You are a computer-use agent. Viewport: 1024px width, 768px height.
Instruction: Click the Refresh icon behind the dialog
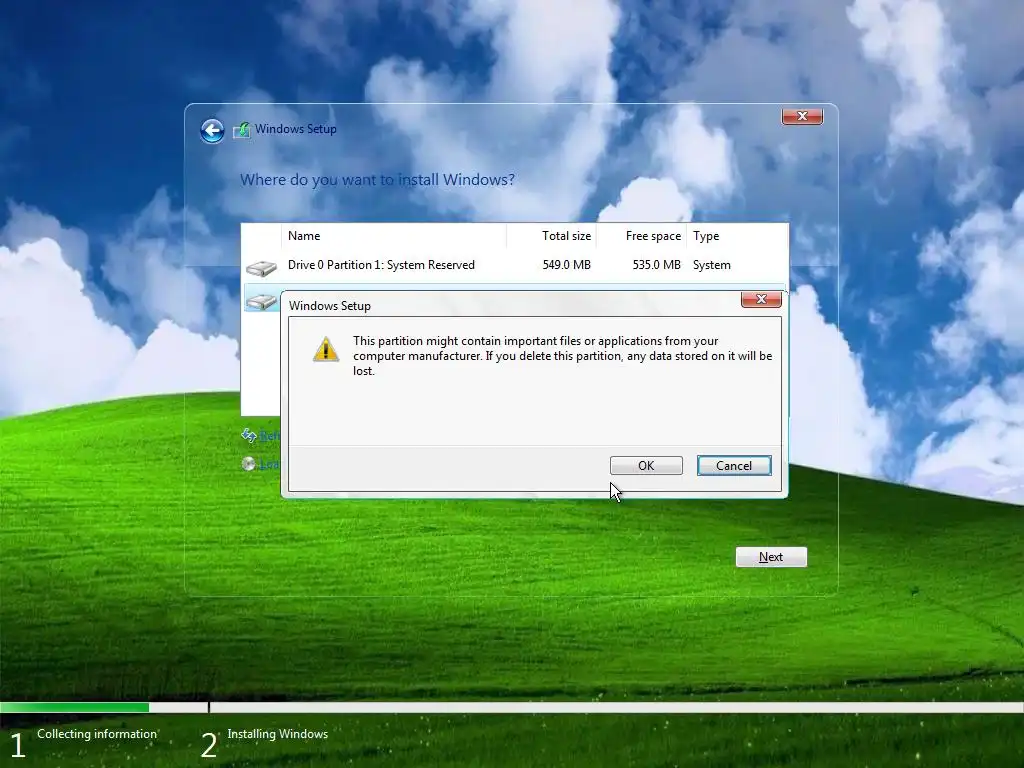pyautogui.click(x=249, y=435)
